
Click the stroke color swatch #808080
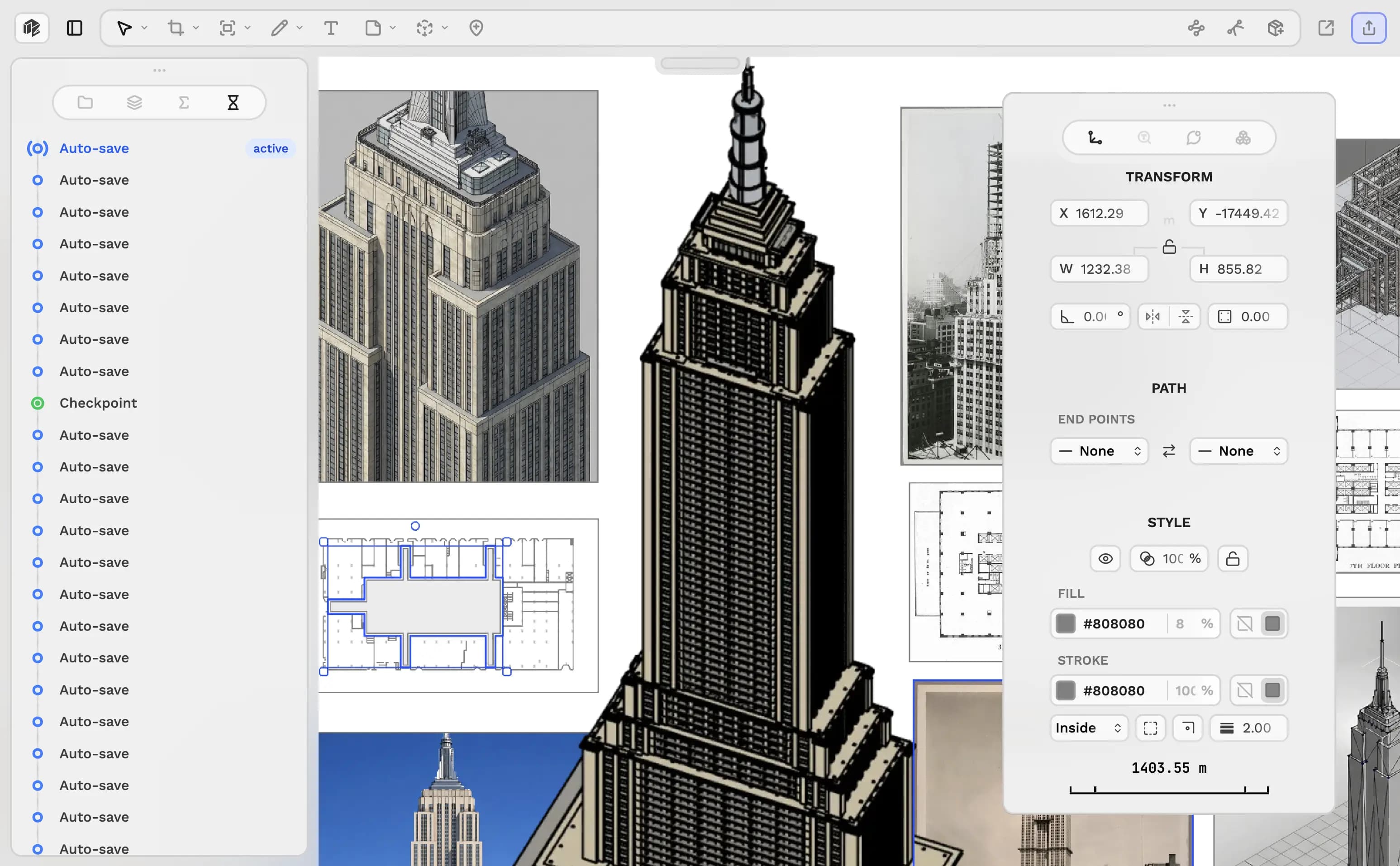pyautogui.click(x=1065, y=690)
